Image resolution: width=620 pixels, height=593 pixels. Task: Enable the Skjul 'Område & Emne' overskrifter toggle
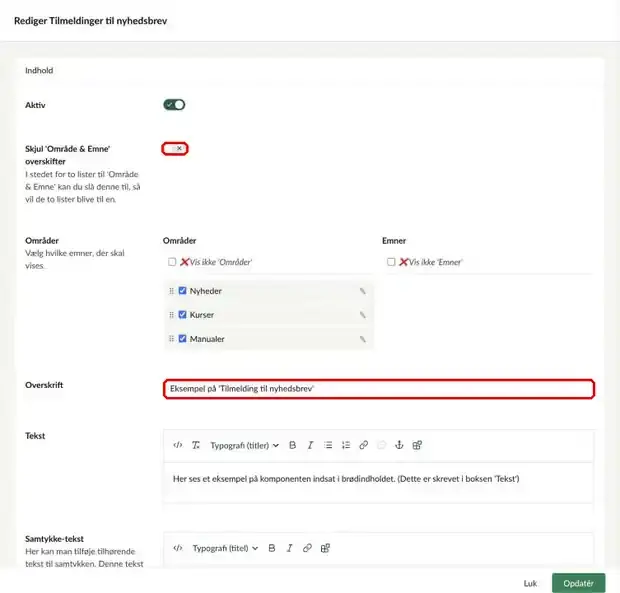pyautogui.click(x=174, y=149)
